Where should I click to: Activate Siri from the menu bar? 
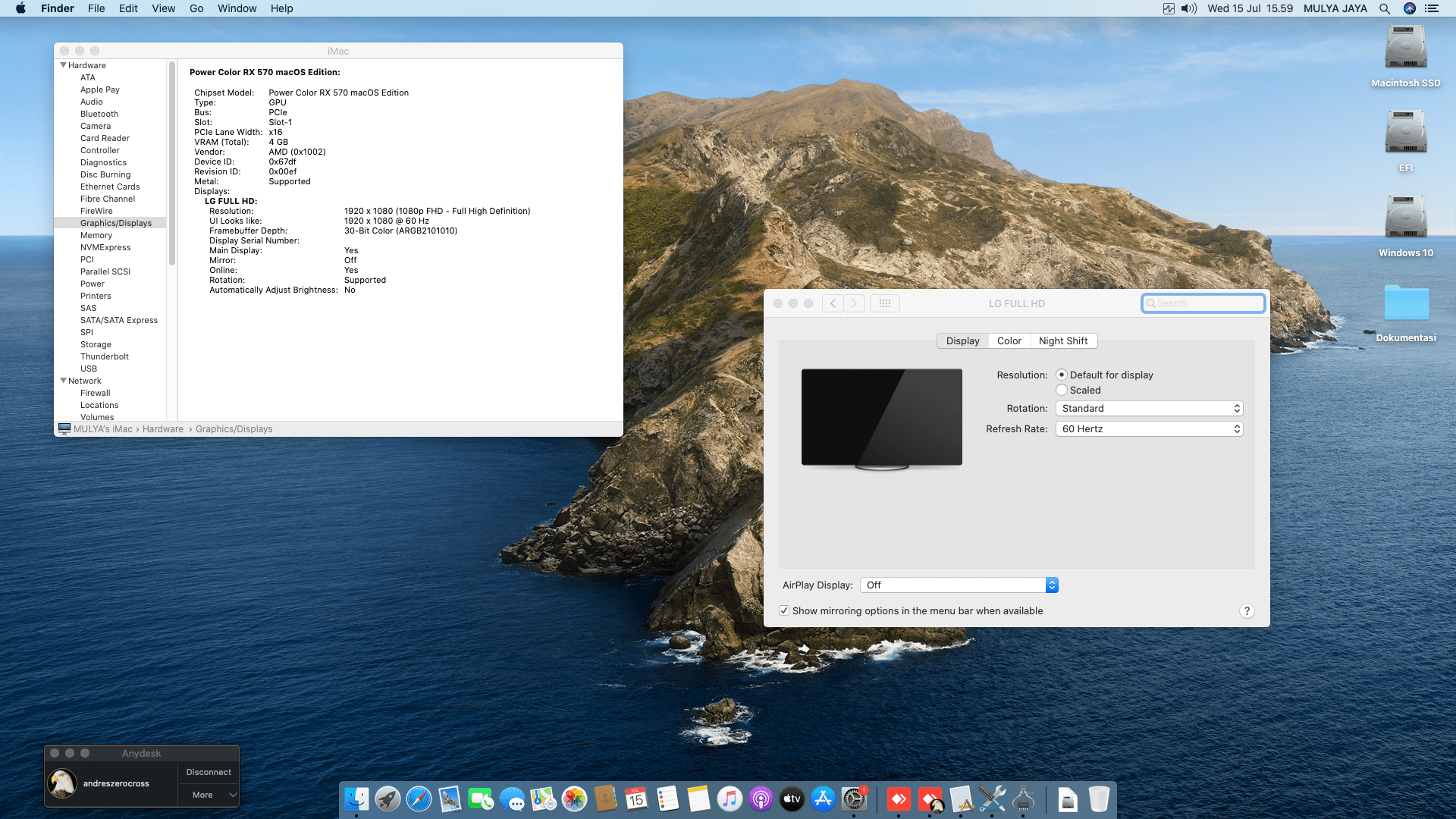point(1410,8)
